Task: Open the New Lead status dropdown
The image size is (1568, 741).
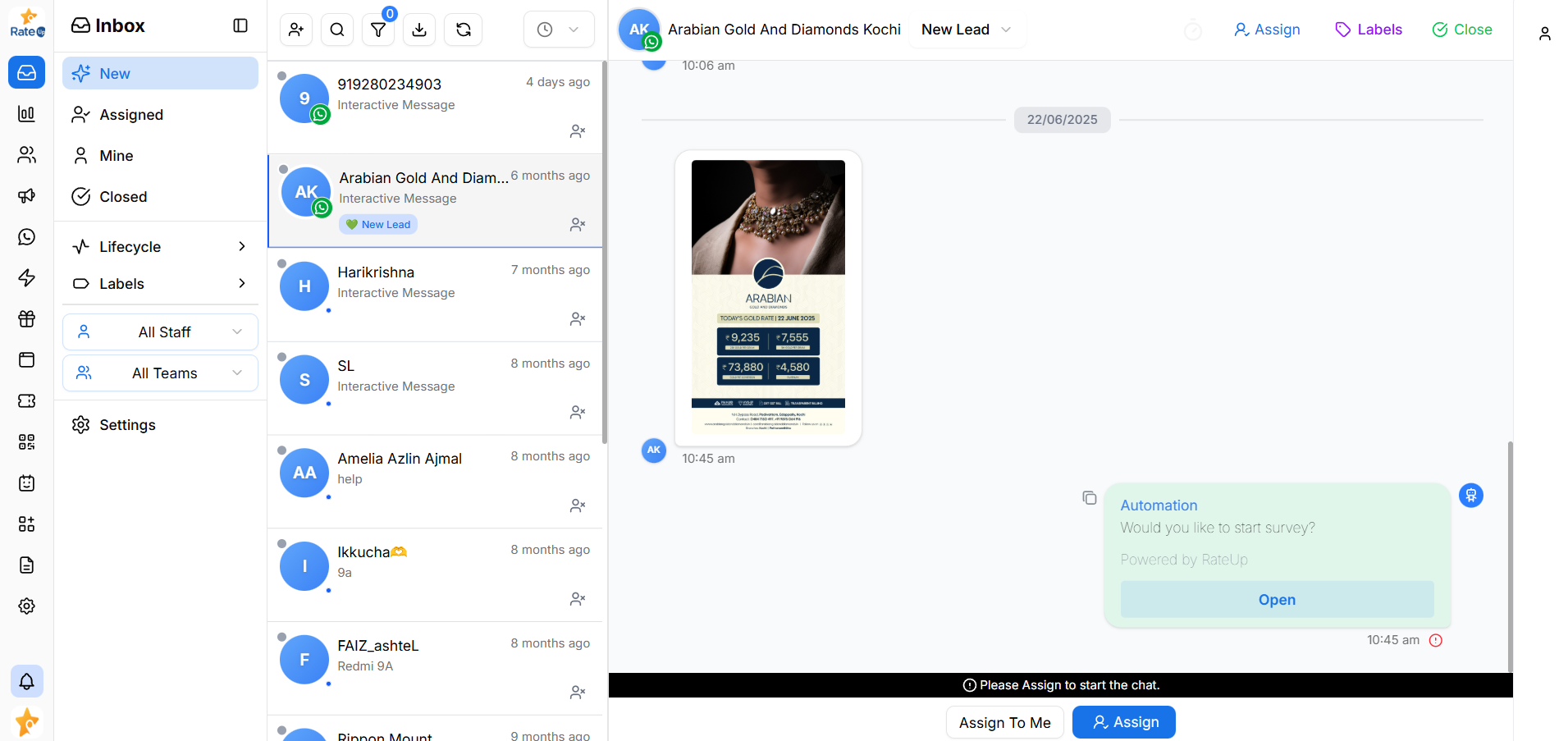Action: point(967,29)
